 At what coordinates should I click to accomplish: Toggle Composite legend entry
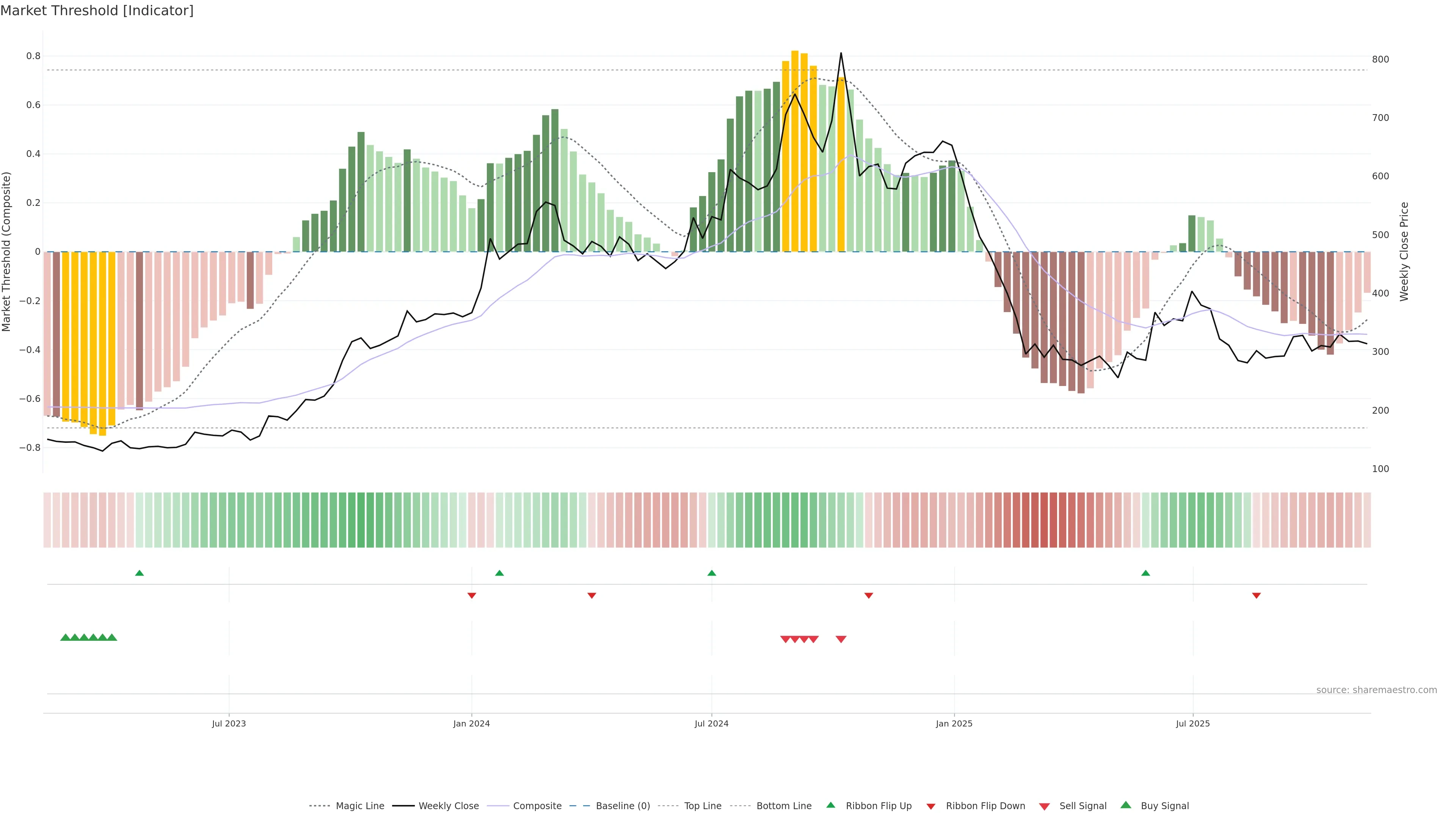[537, 806]
